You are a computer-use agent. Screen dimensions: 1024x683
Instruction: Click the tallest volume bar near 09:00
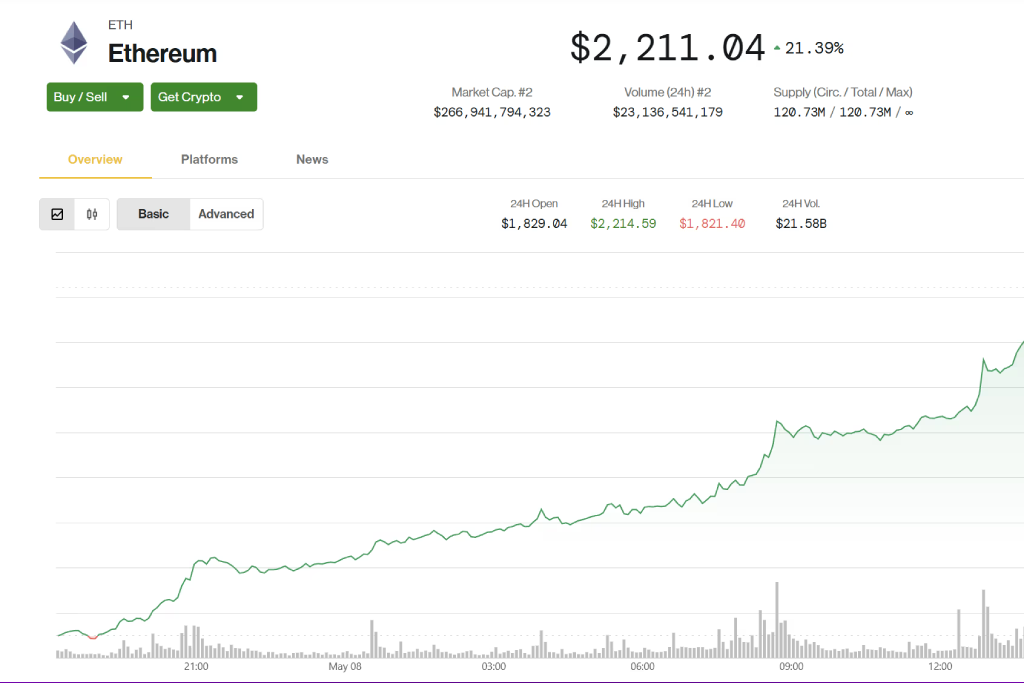pyautogui.click(x=777, y=620)
